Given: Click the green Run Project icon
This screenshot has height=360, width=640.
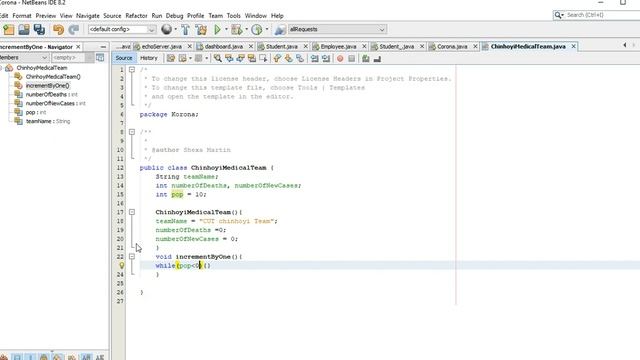Looking at the screenshot, I should pos(218,29).
